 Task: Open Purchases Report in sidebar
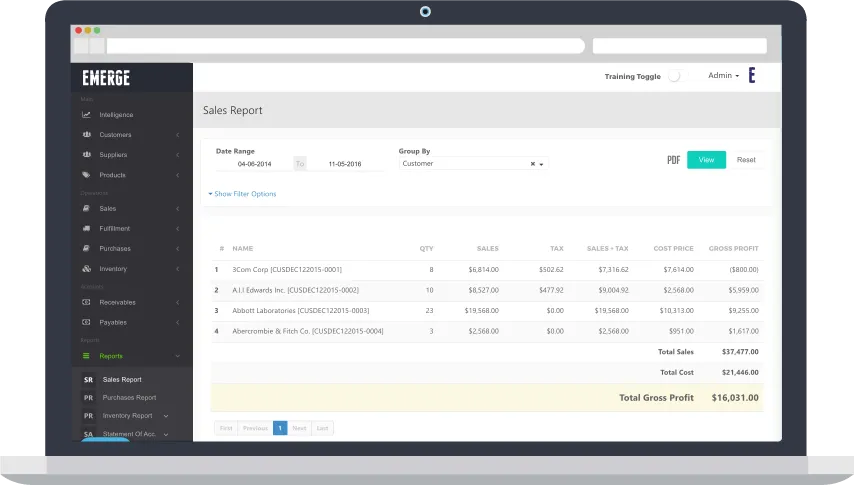tap(129, 398)
